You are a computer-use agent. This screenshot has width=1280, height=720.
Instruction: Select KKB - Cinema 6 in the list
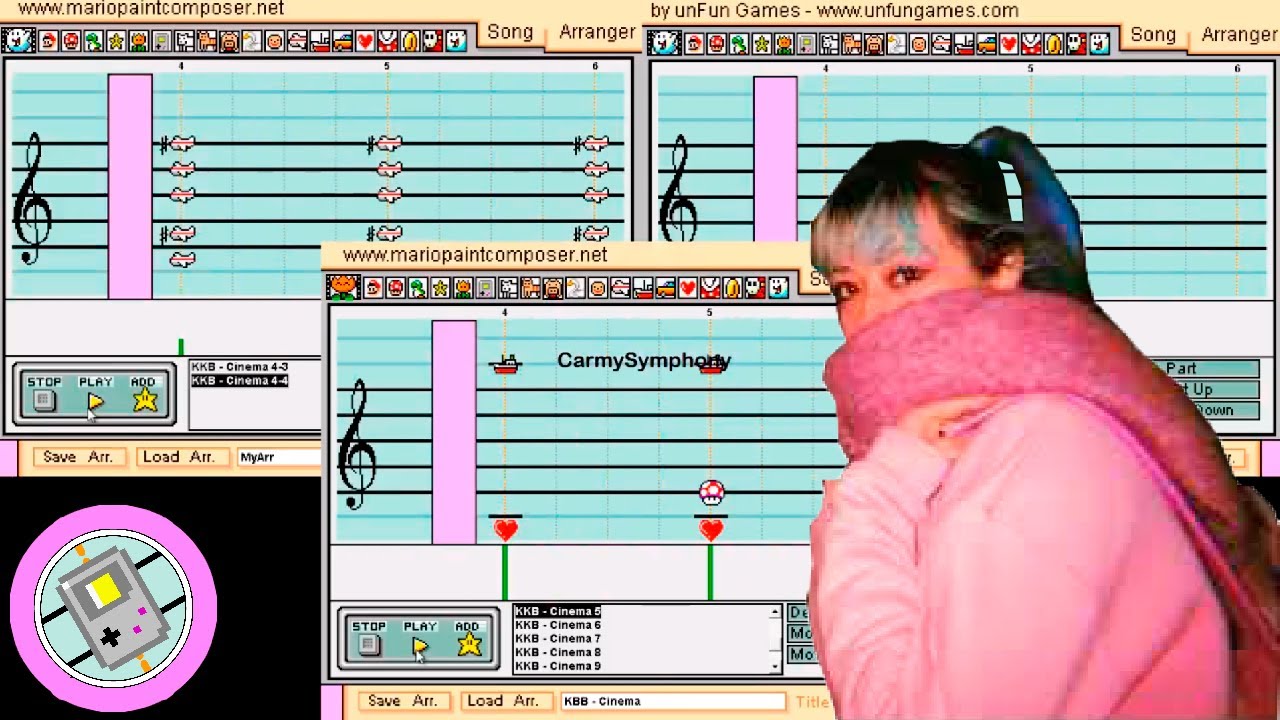click(558, 625)
